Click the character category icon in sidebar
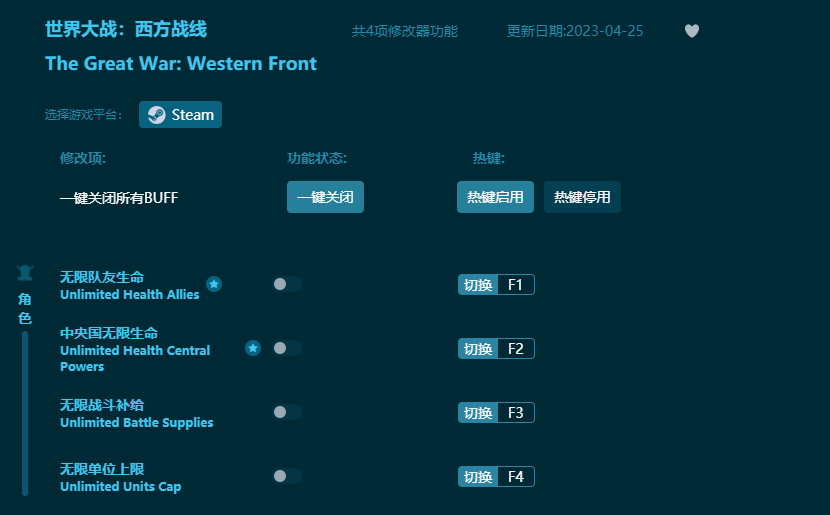This screenshot has width=830, height=515. coord(25,273)
